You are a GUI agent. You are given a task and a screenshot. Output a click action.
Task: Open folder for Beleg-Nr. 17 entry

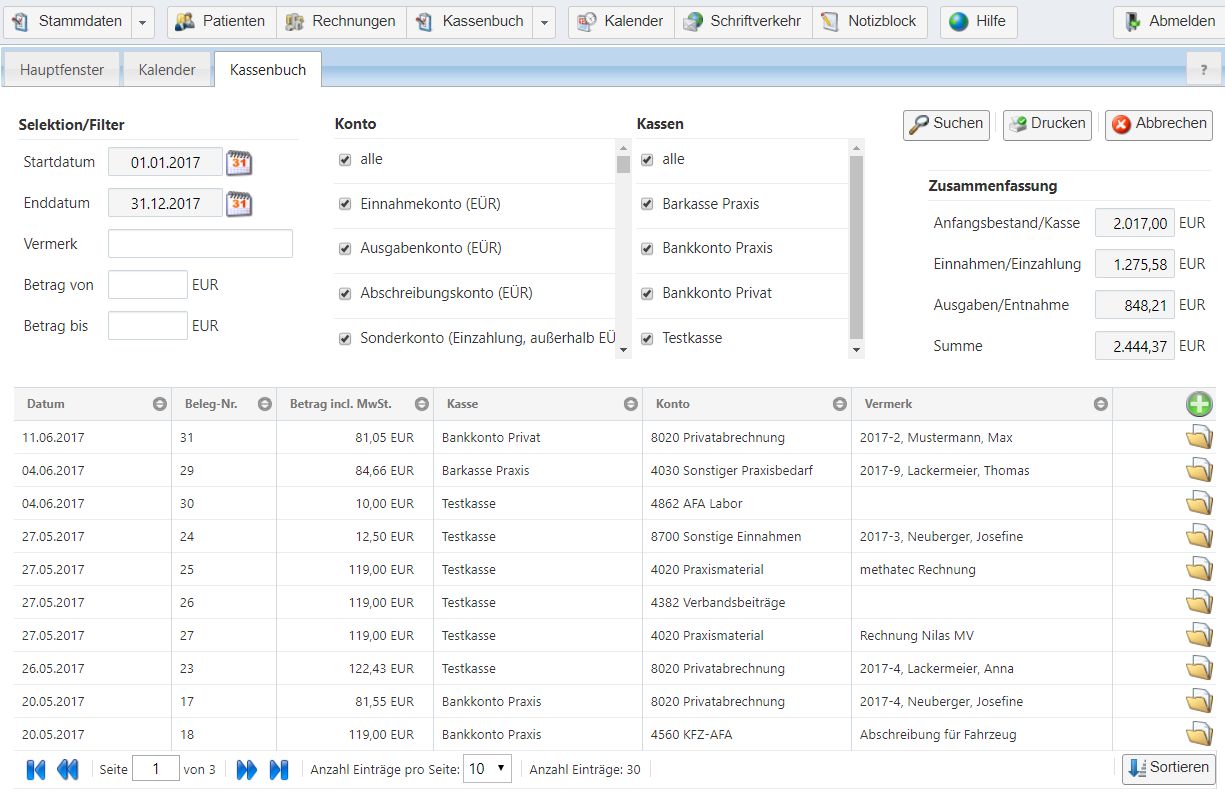[1199, 701]
